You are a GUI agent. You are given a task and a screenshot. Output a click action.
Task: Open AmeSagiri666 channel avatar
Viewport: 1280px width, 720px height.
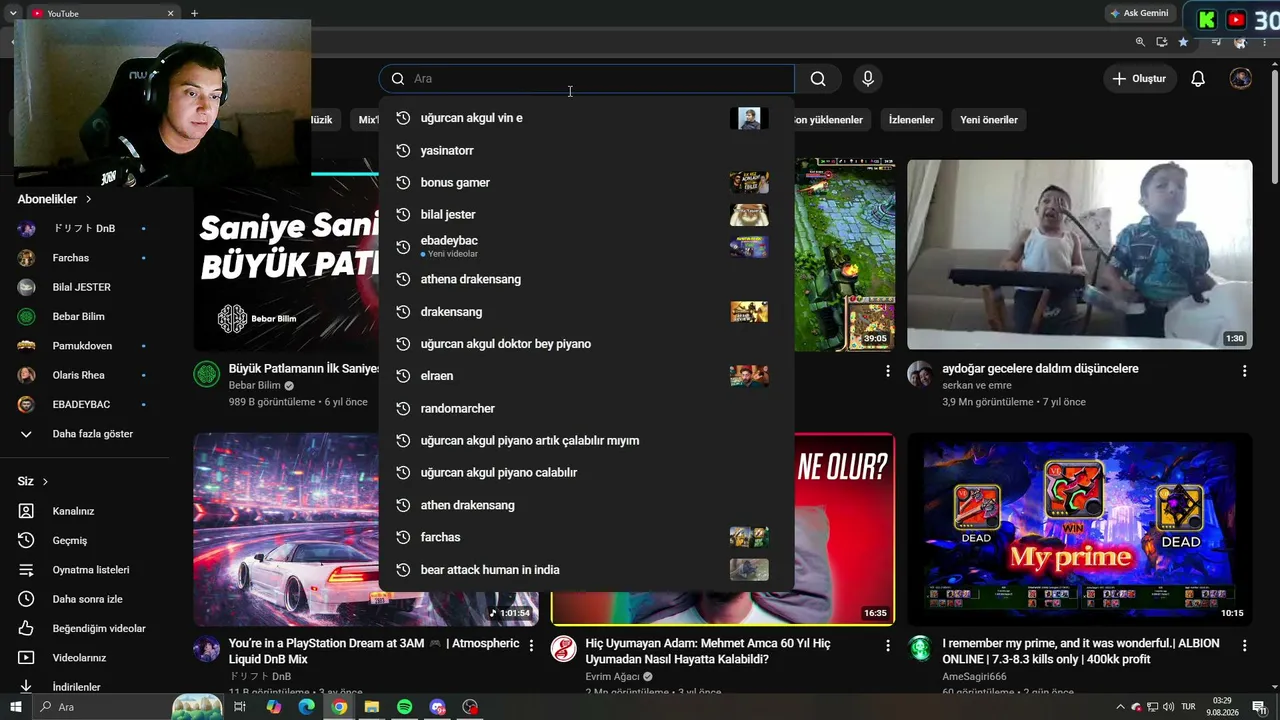[920, 649]
